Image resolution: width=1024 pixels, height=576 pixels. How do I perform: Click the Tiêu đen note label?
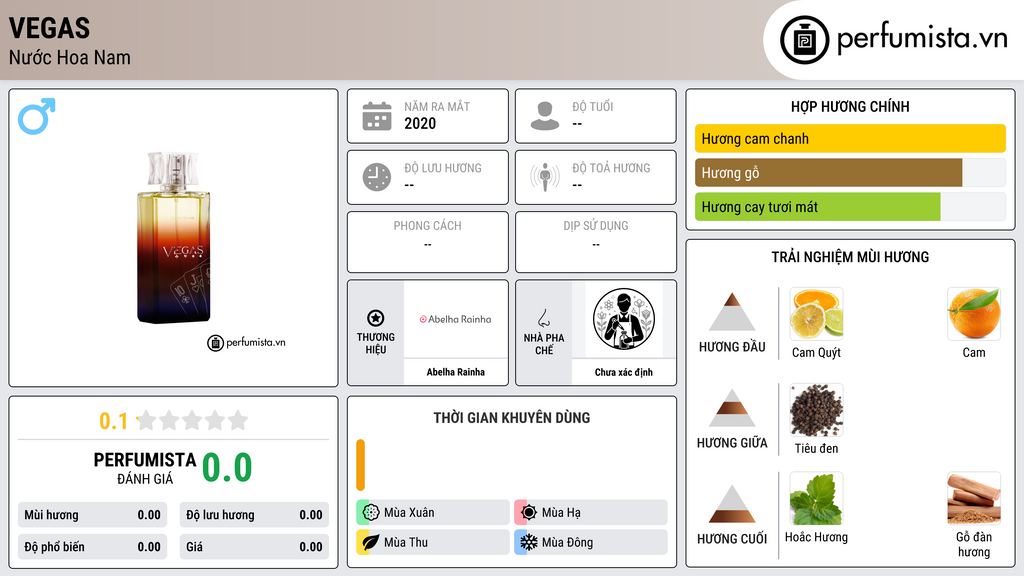click(816, 448)
